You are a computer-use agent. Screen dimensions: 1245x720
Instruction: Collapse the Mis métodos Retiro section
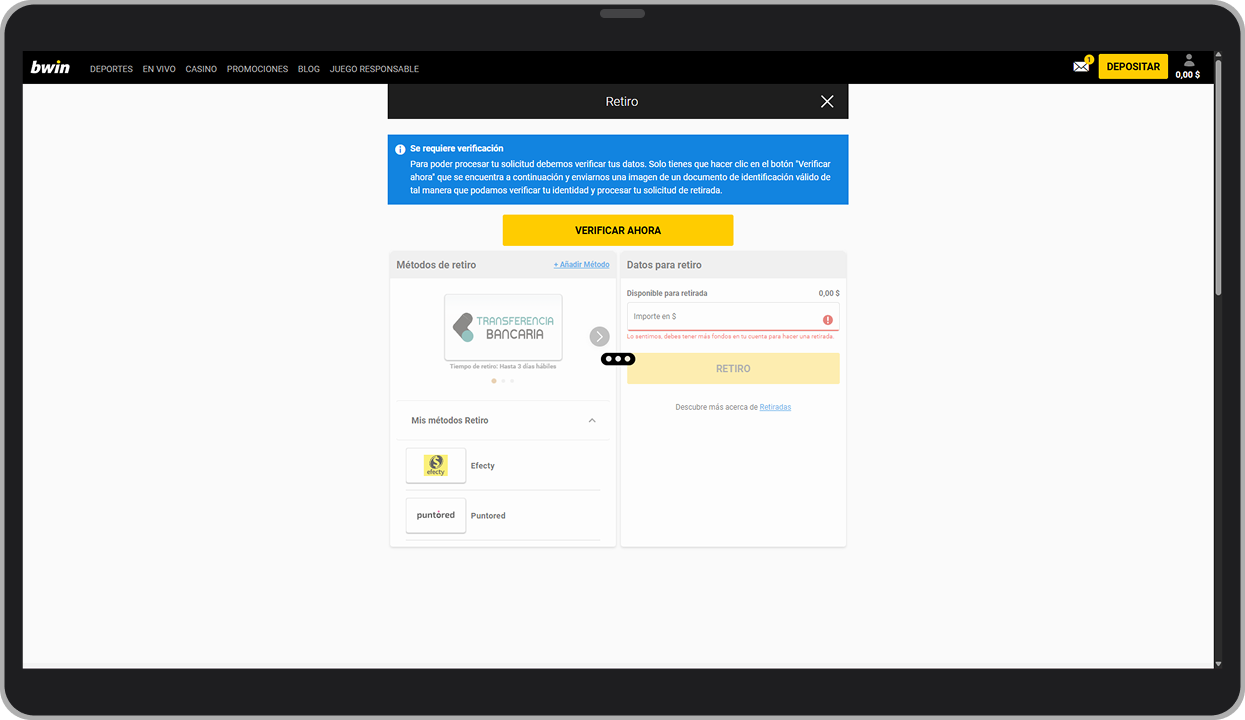pyautogui.click(x=591, y=420)
